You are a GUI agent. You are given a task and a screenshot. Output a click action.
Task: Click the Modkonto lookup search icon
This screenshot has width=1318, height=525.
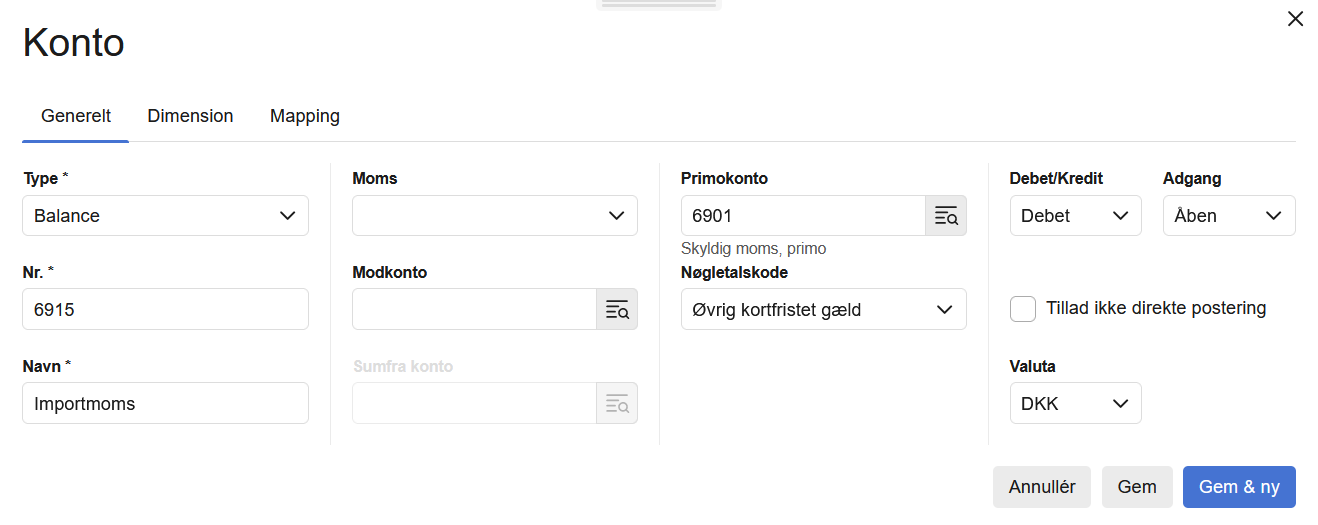617,310
